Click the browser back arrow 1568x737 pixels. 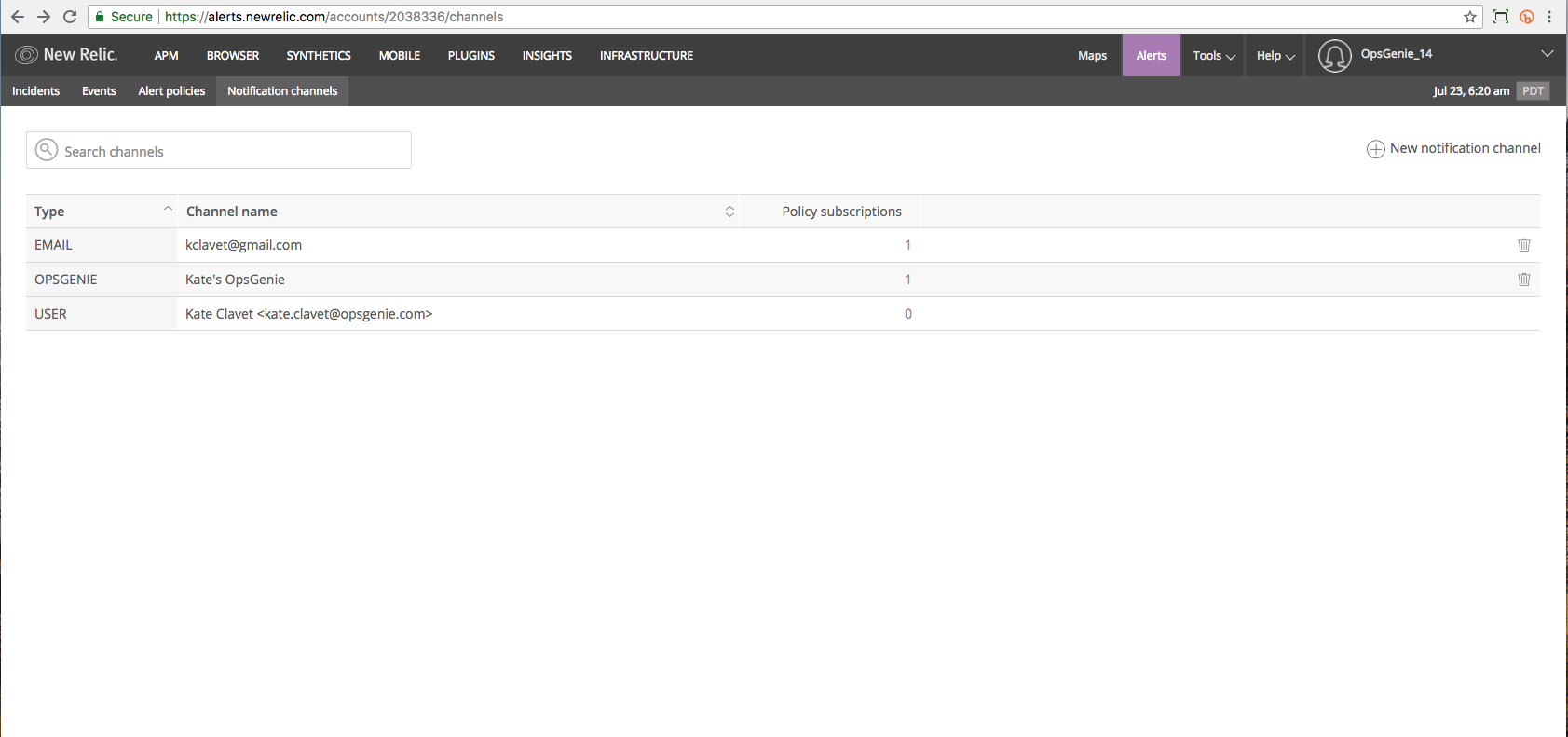tap(17, 17)
